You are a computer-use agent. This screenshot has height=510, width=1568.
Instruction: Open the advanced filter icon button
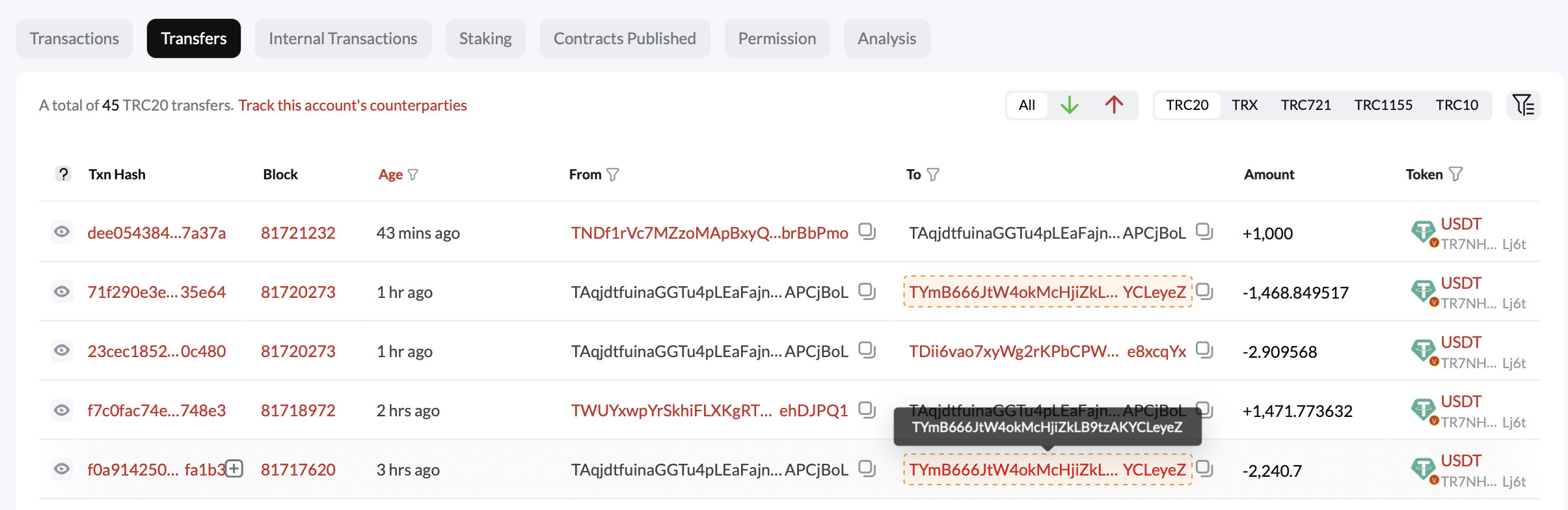tap(1523, 105)
